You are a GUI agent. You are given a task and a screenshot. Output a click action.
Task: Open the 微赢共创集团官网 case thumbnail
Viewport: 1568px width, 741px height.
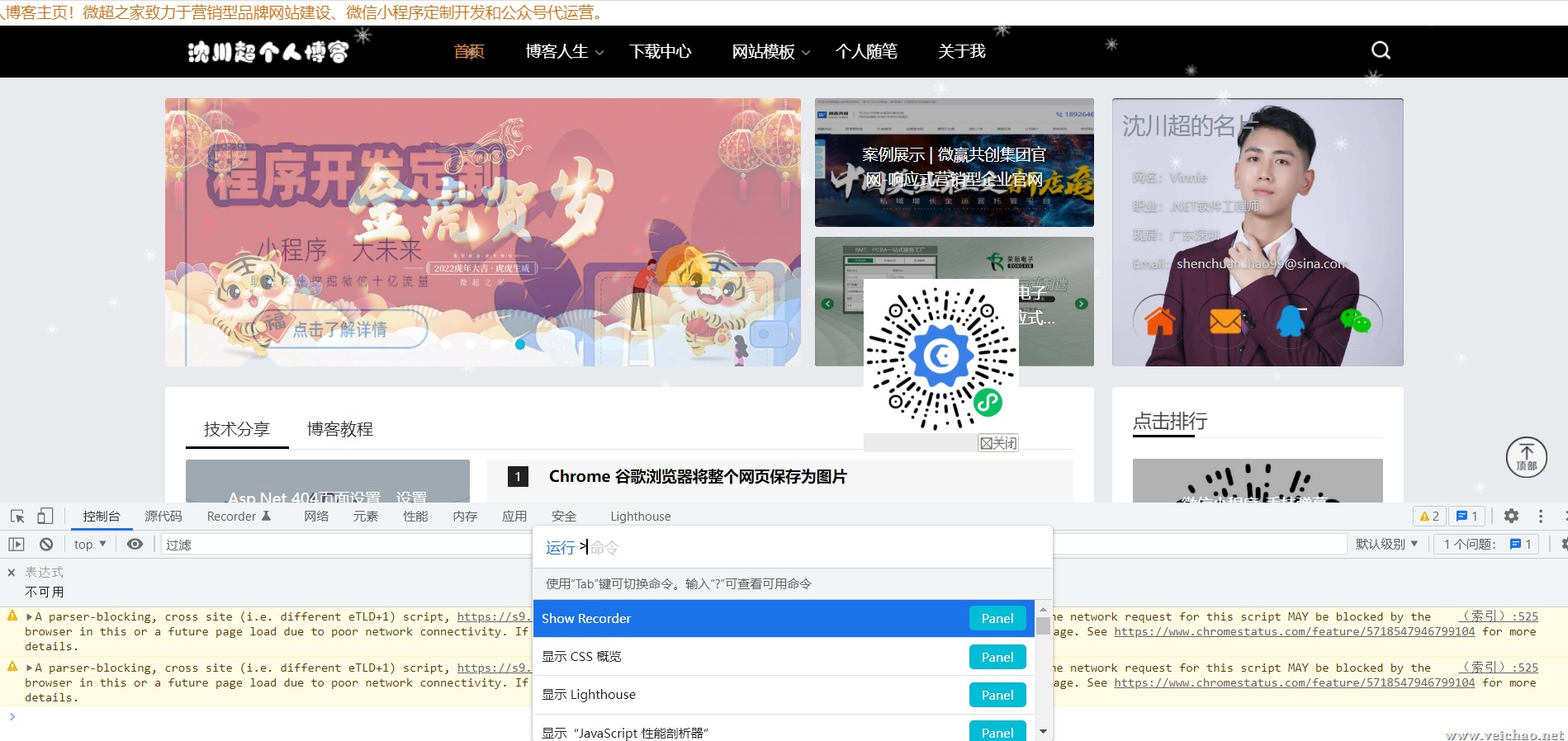pyautogui.click(x=954, y=163)
